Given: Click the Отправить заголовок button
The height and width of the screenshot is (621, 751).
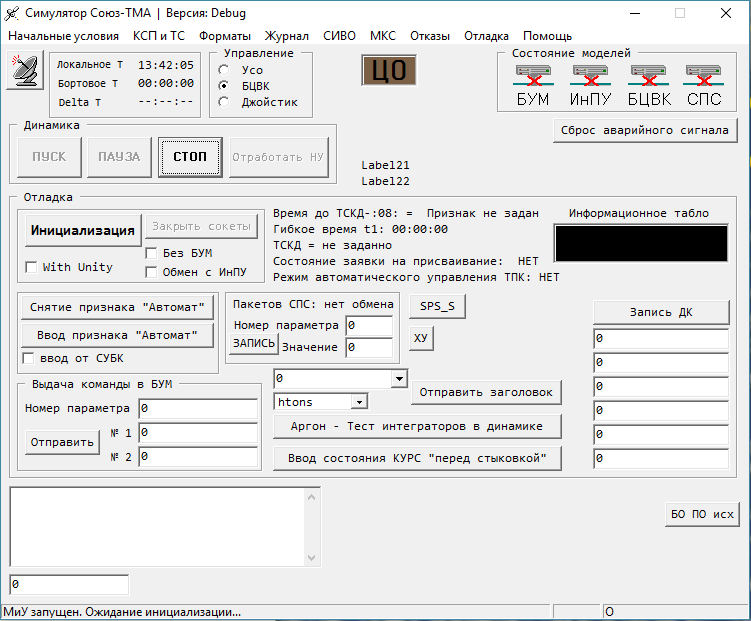Looking at the screenshot, I should [486, 393].
